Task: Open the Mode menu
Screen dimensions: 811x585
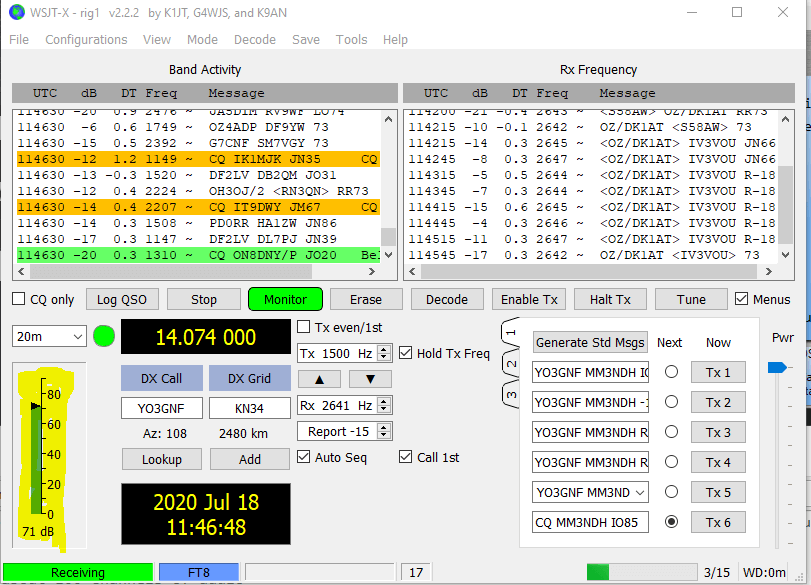Action: 202,40
